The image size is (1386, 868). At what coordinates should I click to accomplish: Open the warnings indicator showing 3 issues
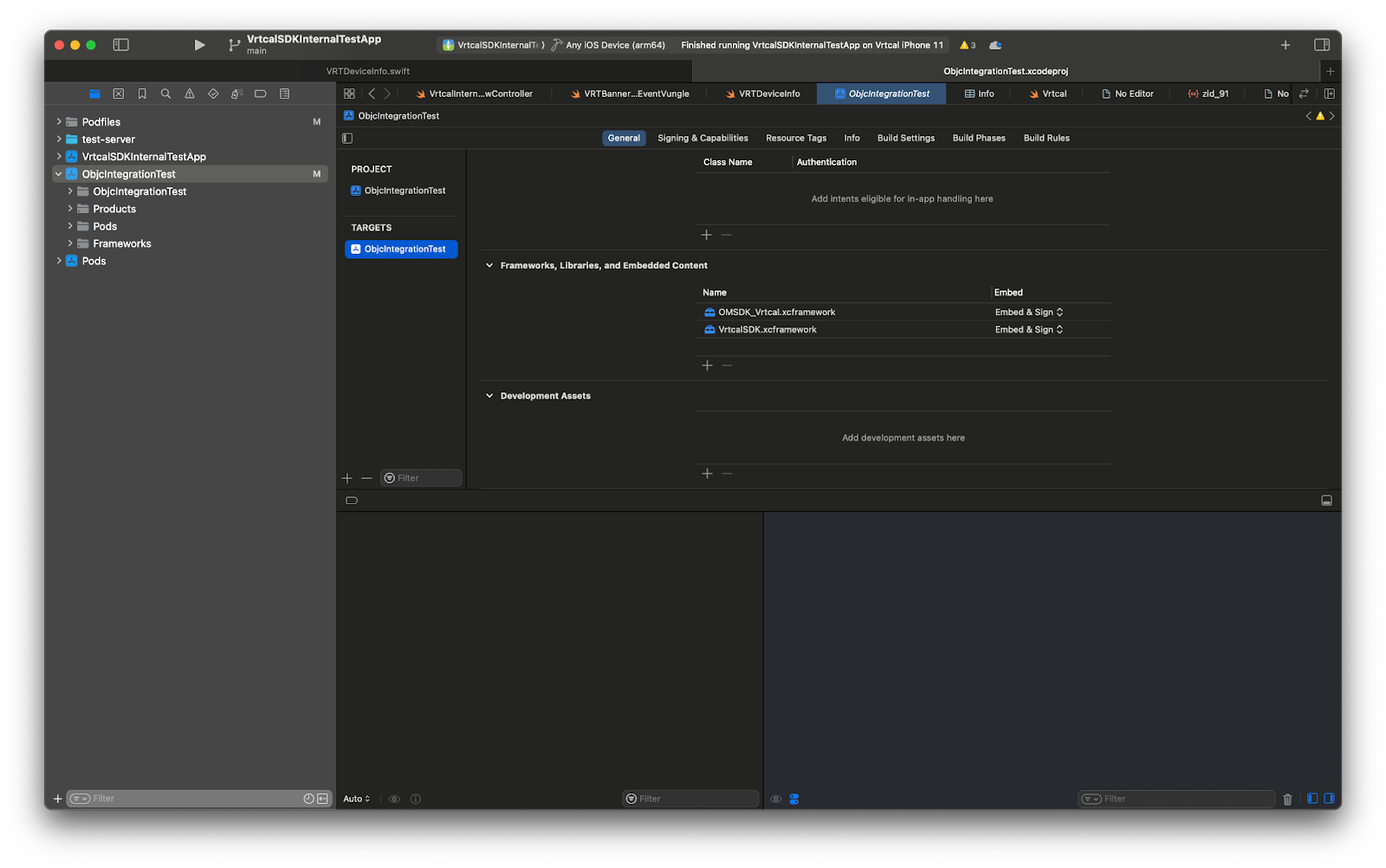(x=968, y=45)
